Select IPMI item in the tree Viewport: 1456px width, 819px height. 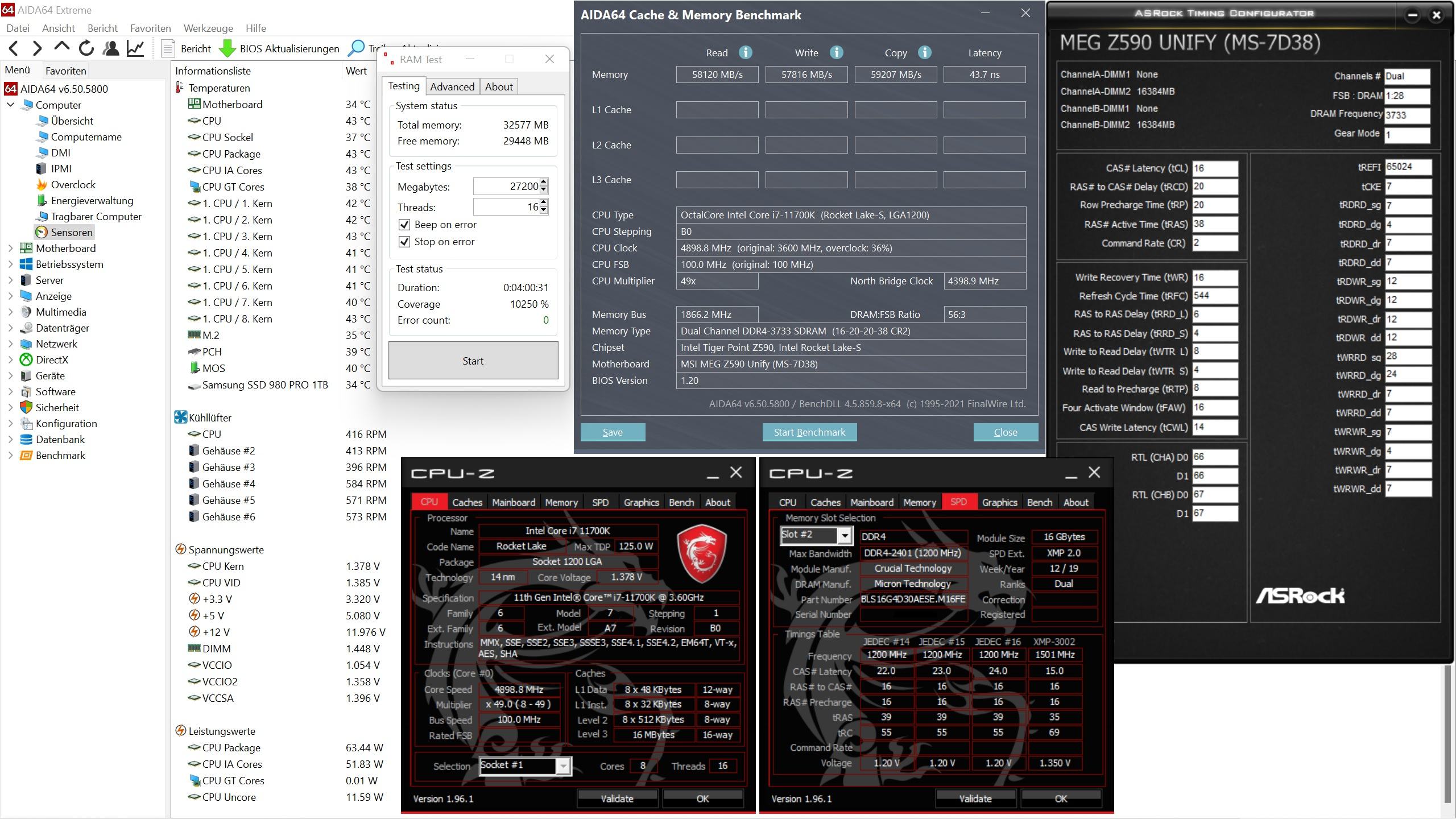tap(53, 168)
